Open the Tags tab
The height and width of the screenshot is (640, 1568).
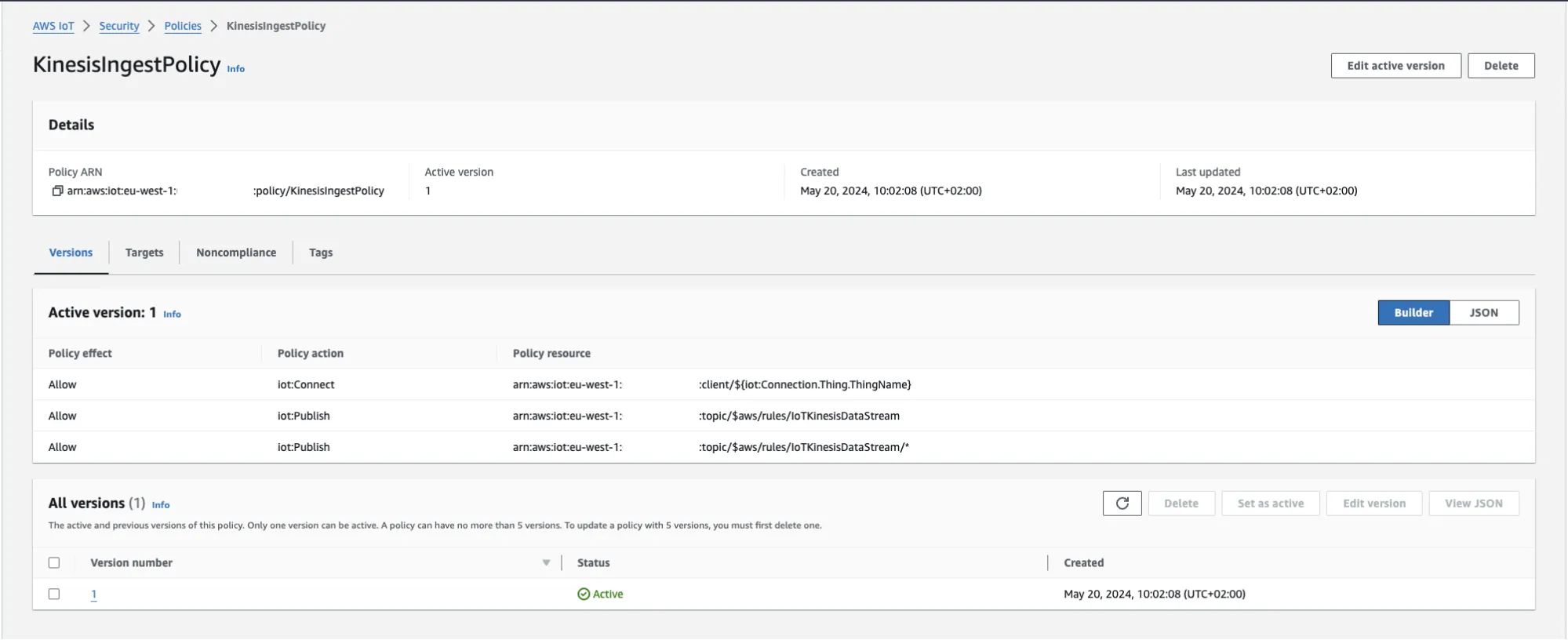321,253
